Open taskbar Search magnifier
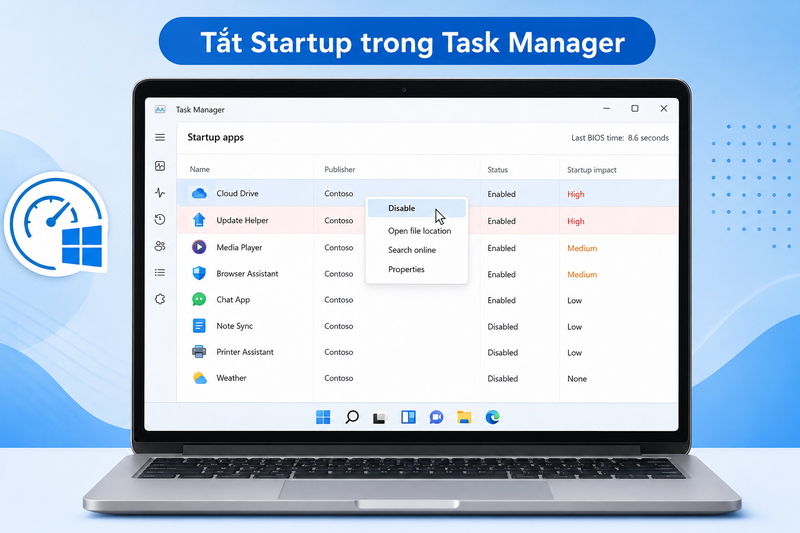The height and width of the screenshot is (533, 800). pyautogui.click(x=352, y=417)
